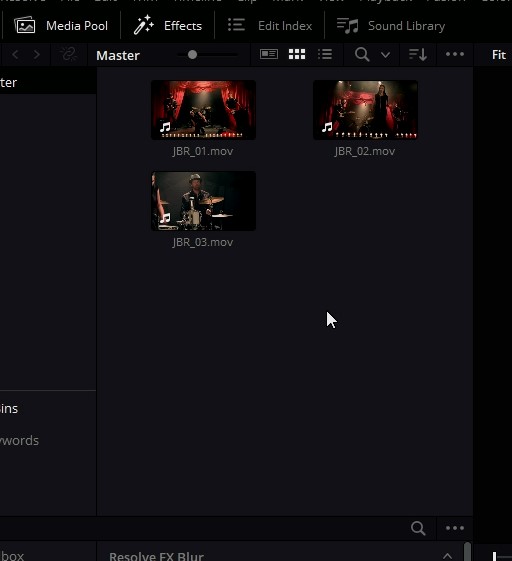Toggle the Media Pool panel

coord(61,26)
